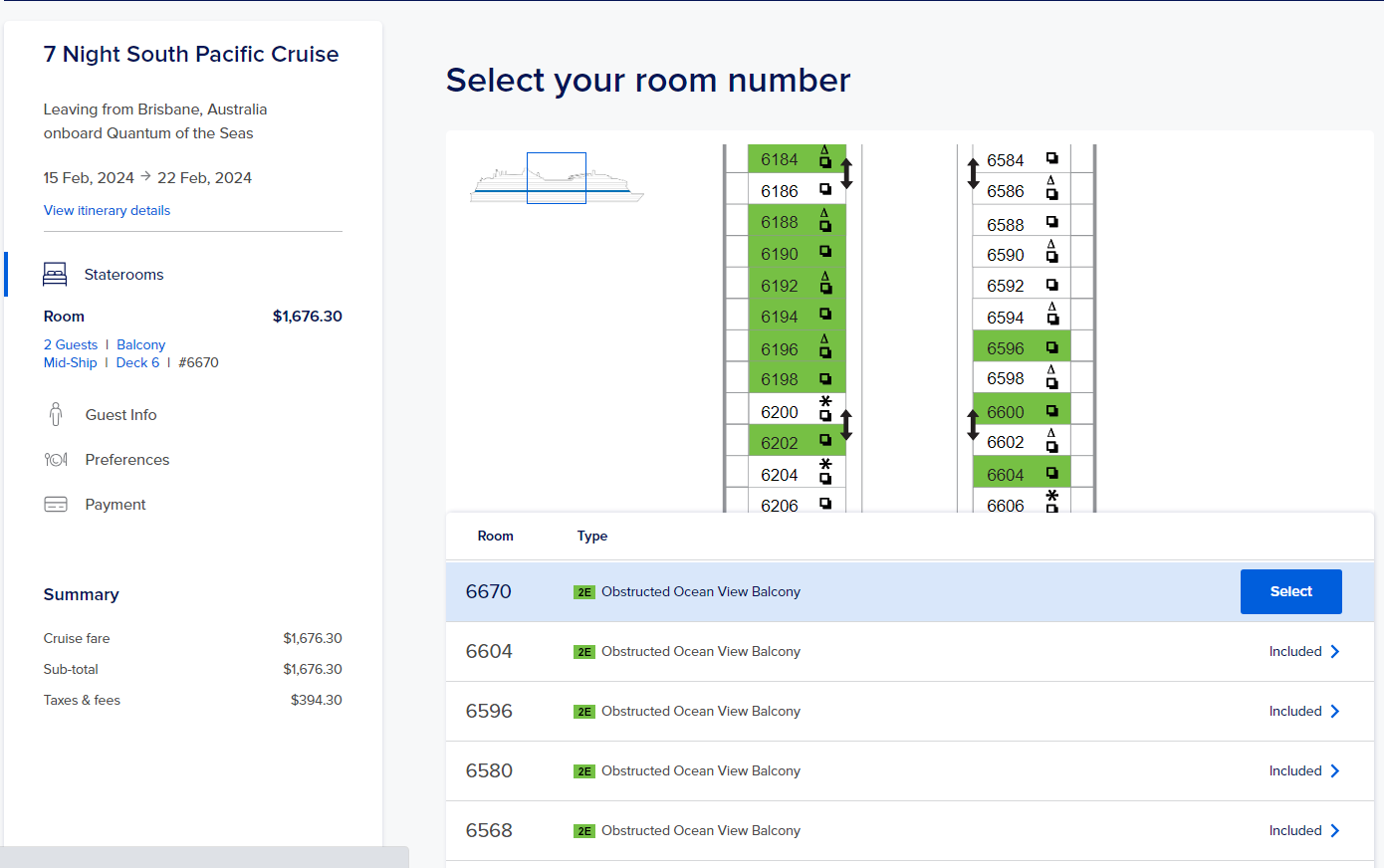
Task: Go to the Payment step
Action: tap(115, 505)
